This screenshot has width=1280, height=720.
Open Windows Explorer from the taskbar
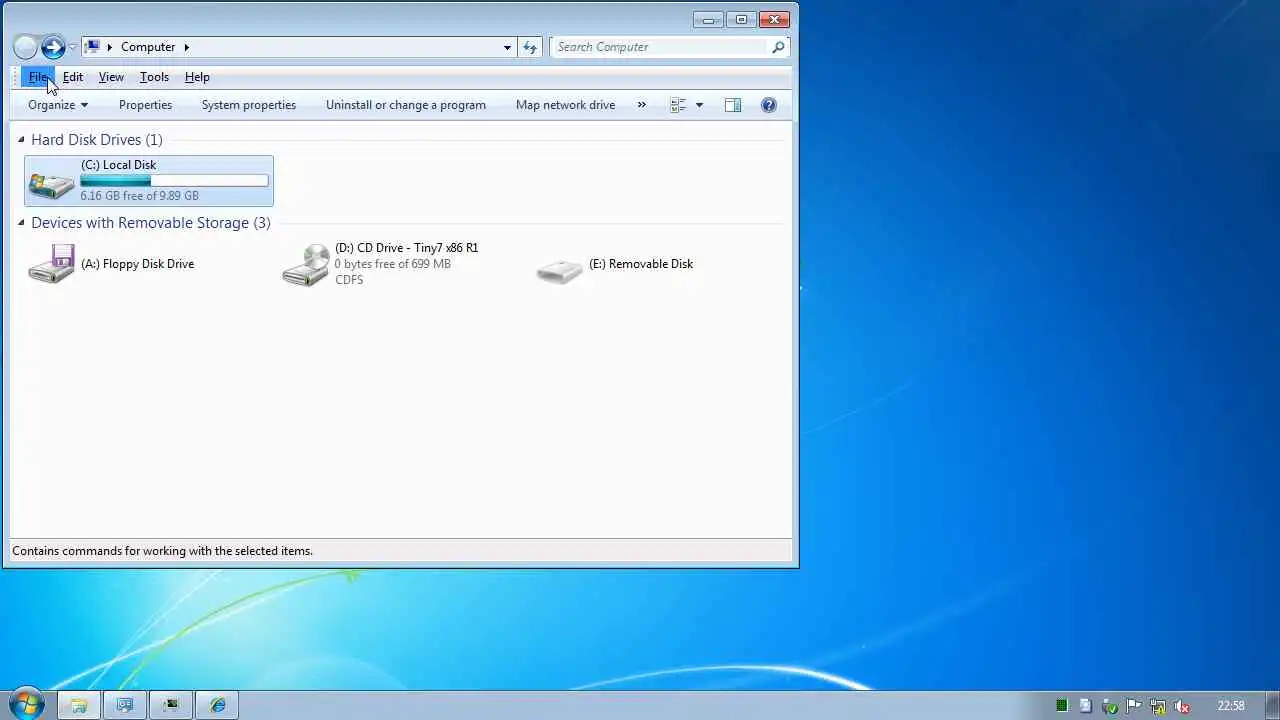coord(78,705)
